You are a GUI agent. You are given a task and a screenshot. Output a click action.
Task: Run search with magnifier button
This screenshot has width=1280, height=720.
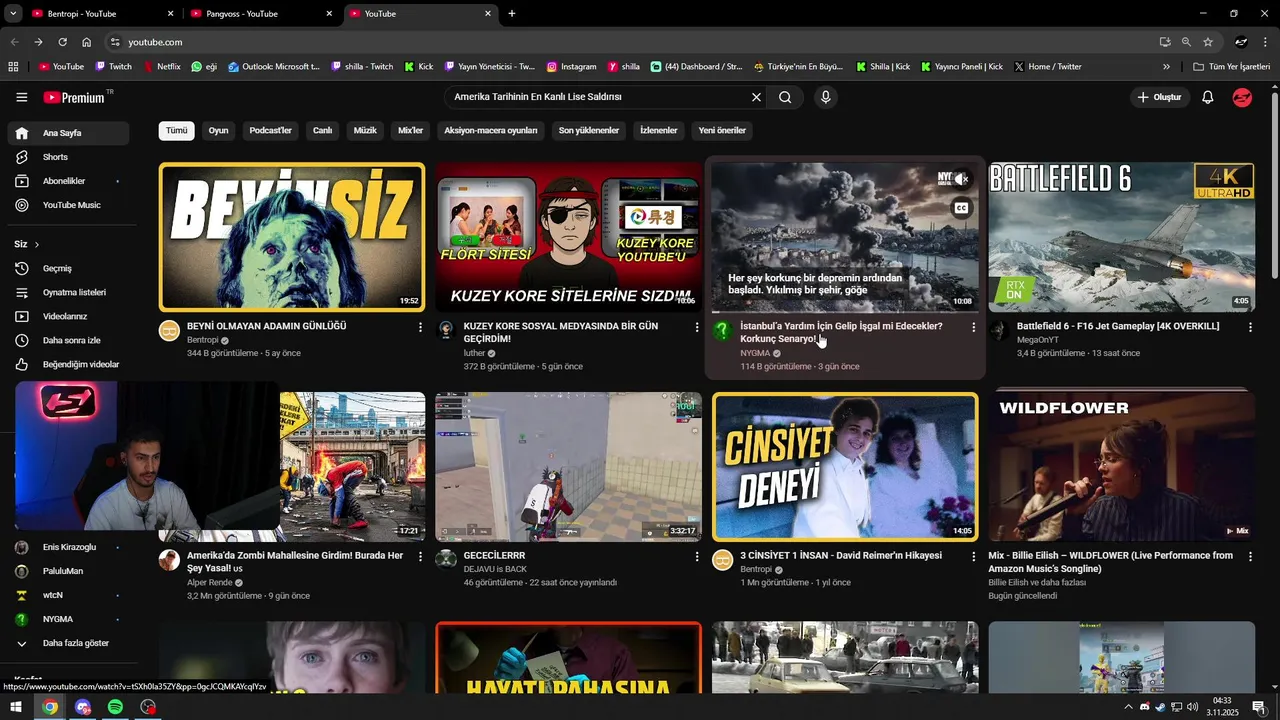tap(785, 97)
